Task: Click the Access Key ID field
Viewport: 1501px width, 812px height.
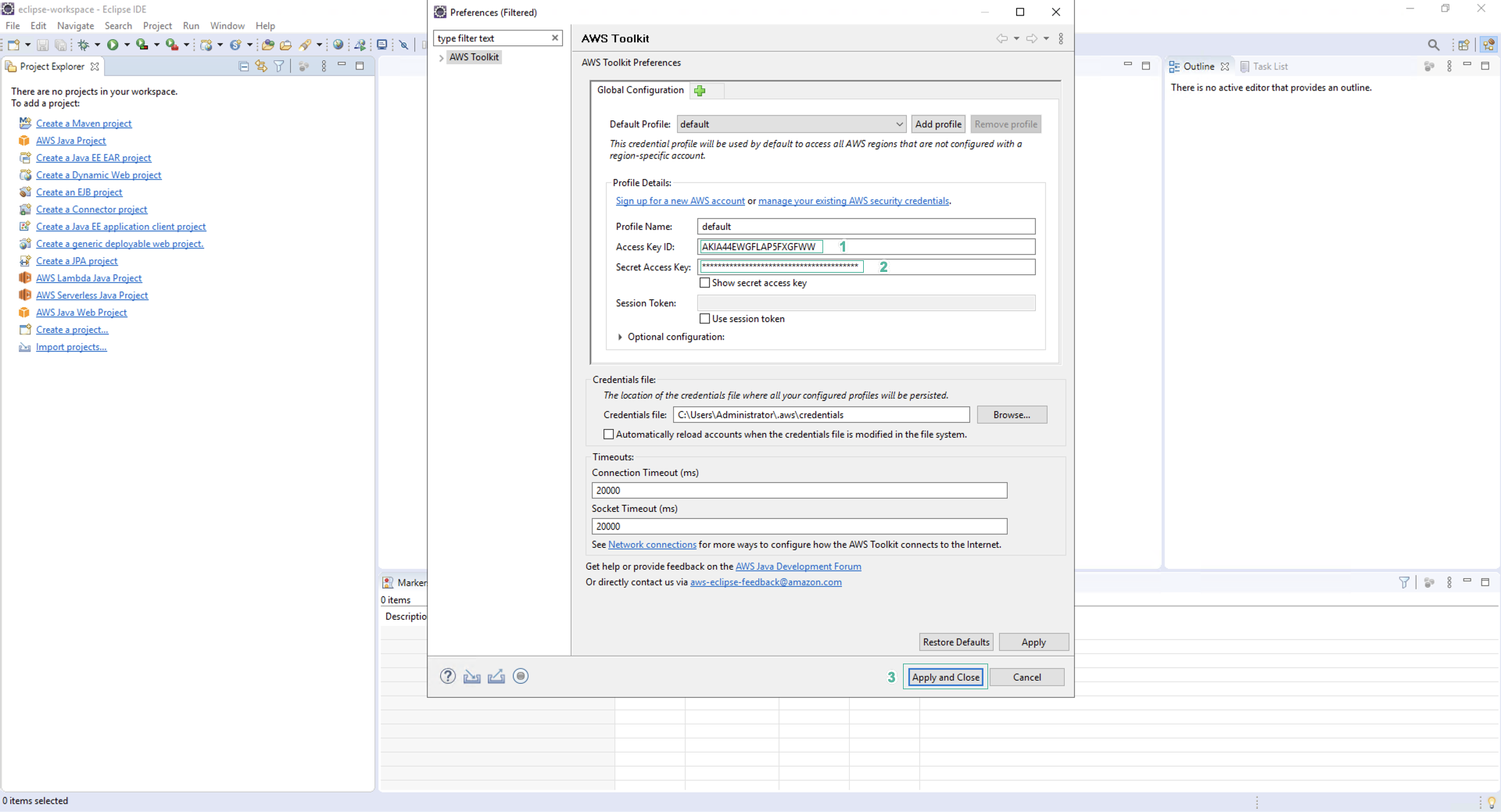Action: pyautogui.click(x=866, y=247)
